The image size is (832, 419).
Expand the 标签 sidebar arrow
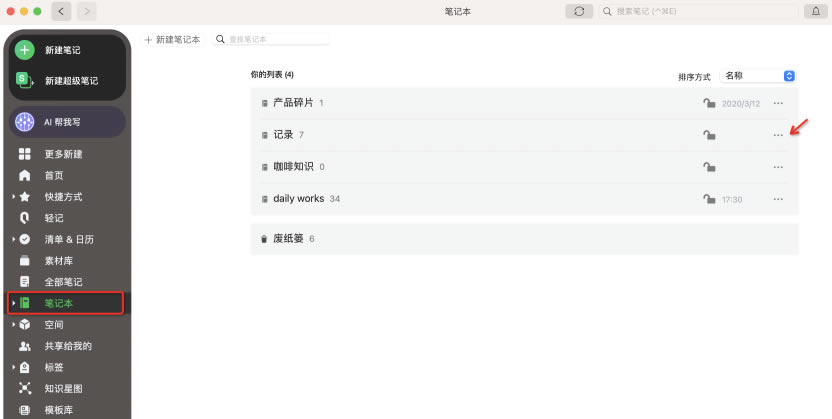coord(13,367)
